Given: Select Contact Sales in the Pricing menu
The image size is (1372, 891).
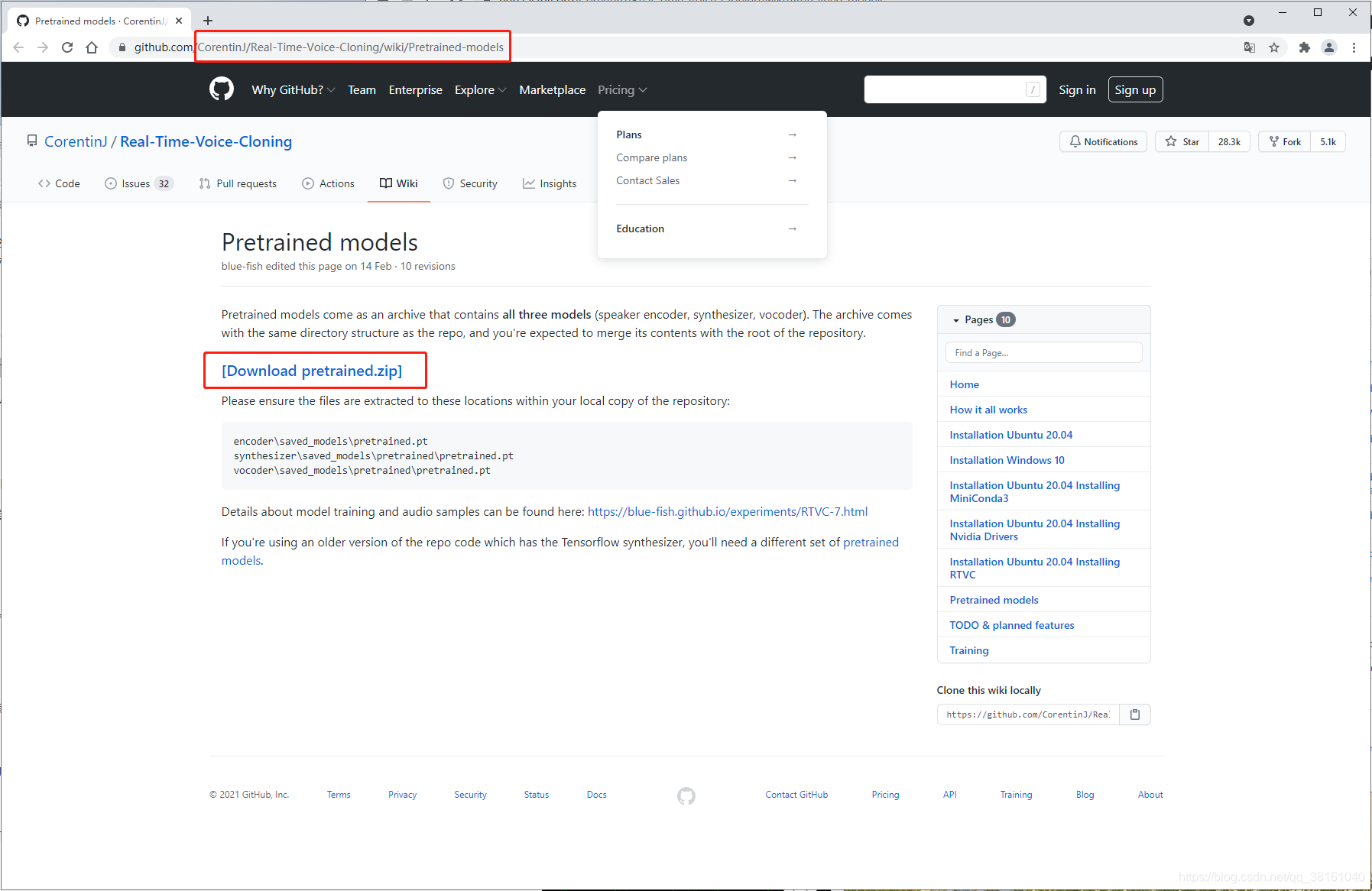Looking at the screenshot, I should (x=647, y=180).
